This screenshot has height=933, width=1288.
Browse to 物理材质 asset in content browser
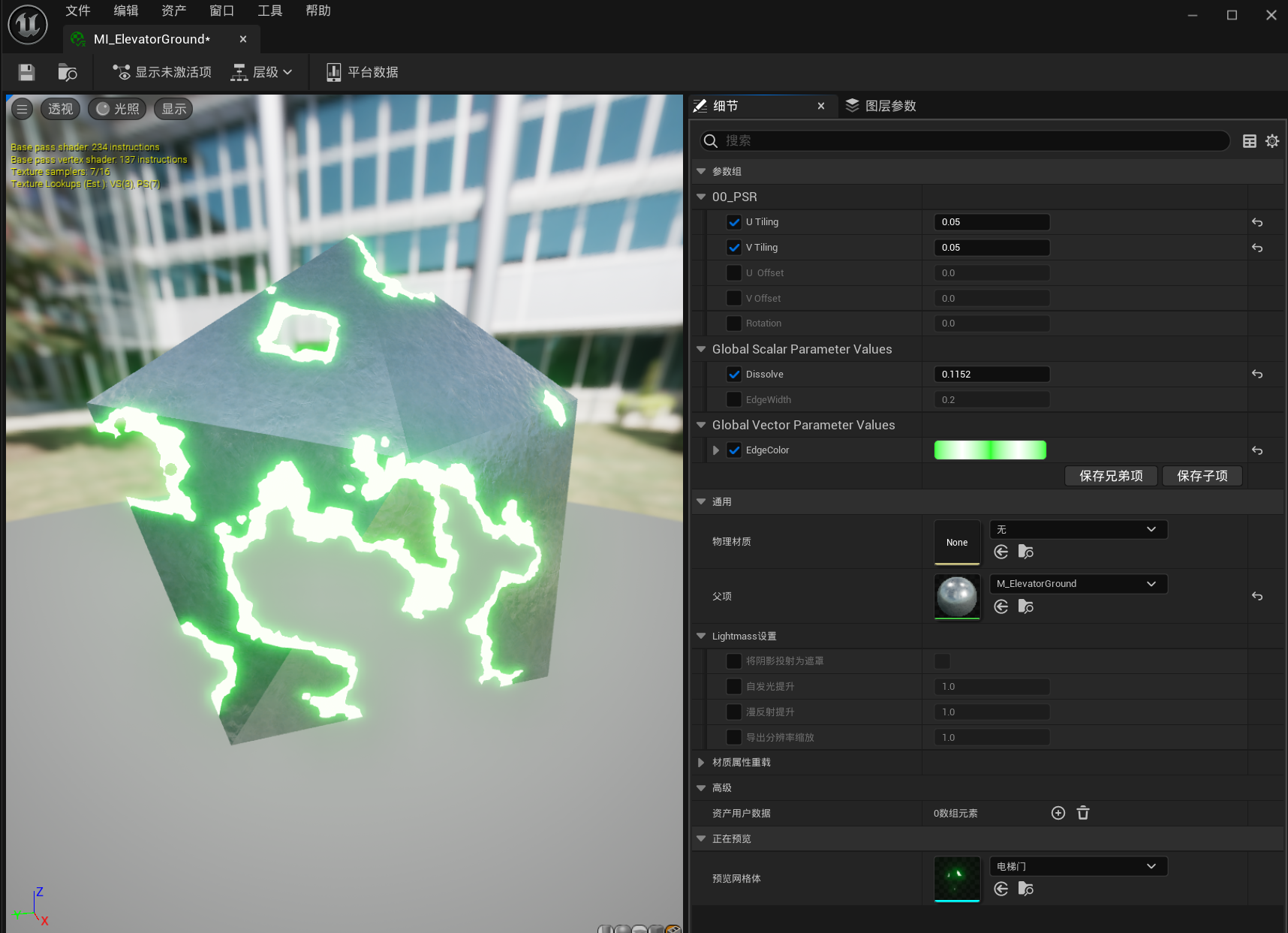pos(1026,552)
